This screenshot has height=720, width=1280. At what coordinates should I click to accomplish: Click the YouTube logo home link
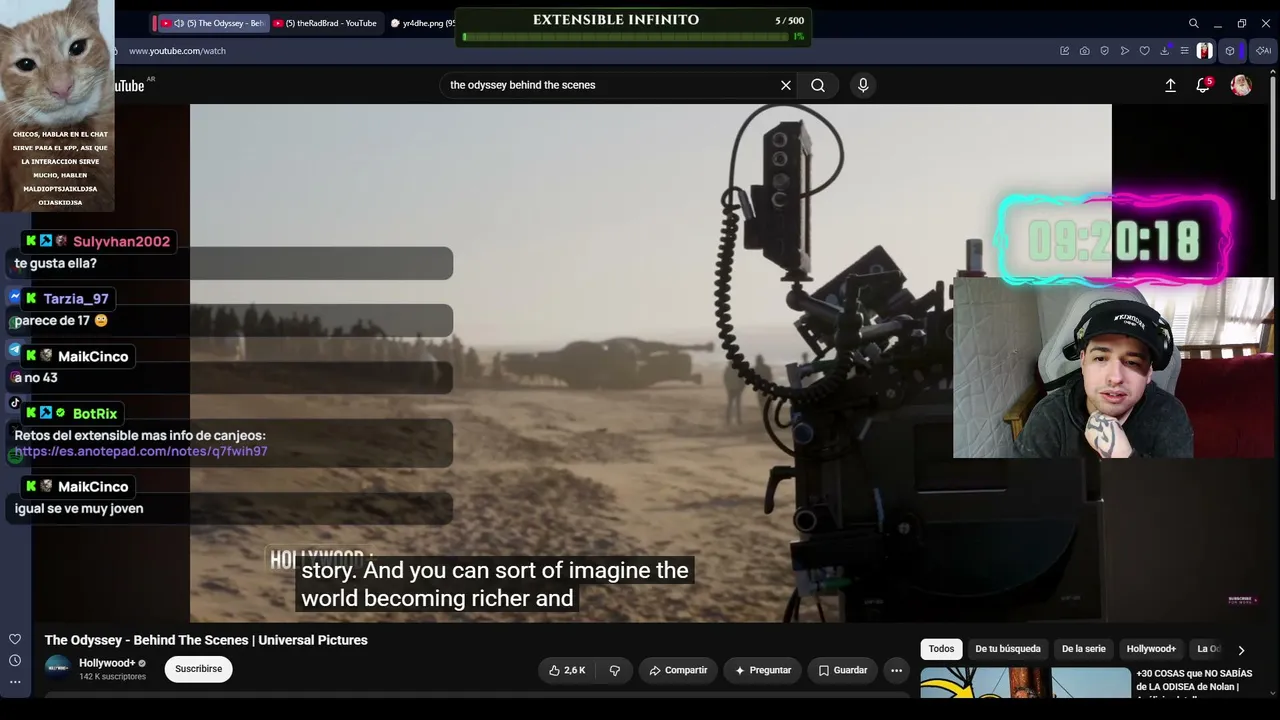tap(130, 86)
